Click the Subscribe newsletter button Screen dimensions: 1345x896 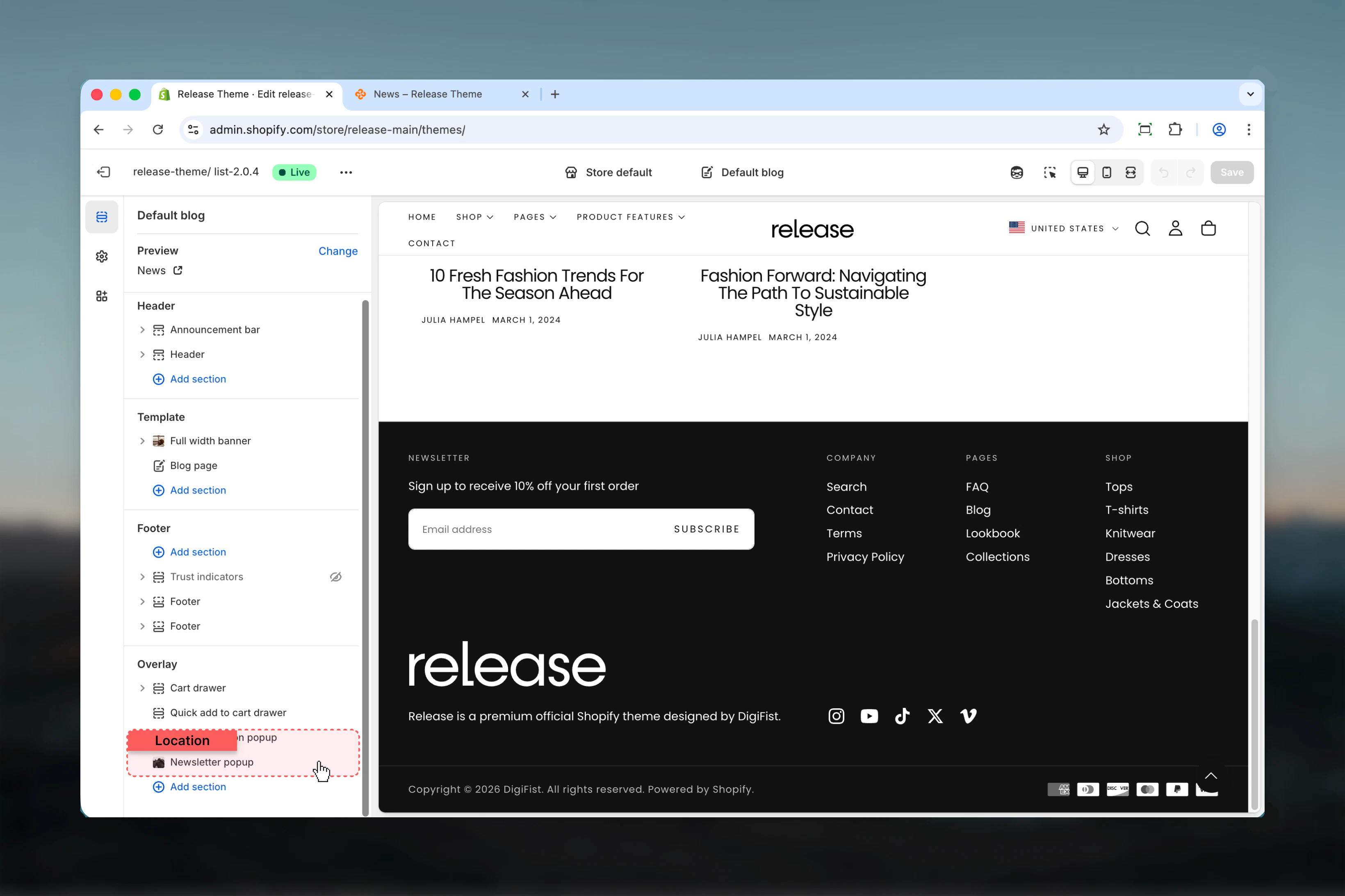tap(707, 529)
